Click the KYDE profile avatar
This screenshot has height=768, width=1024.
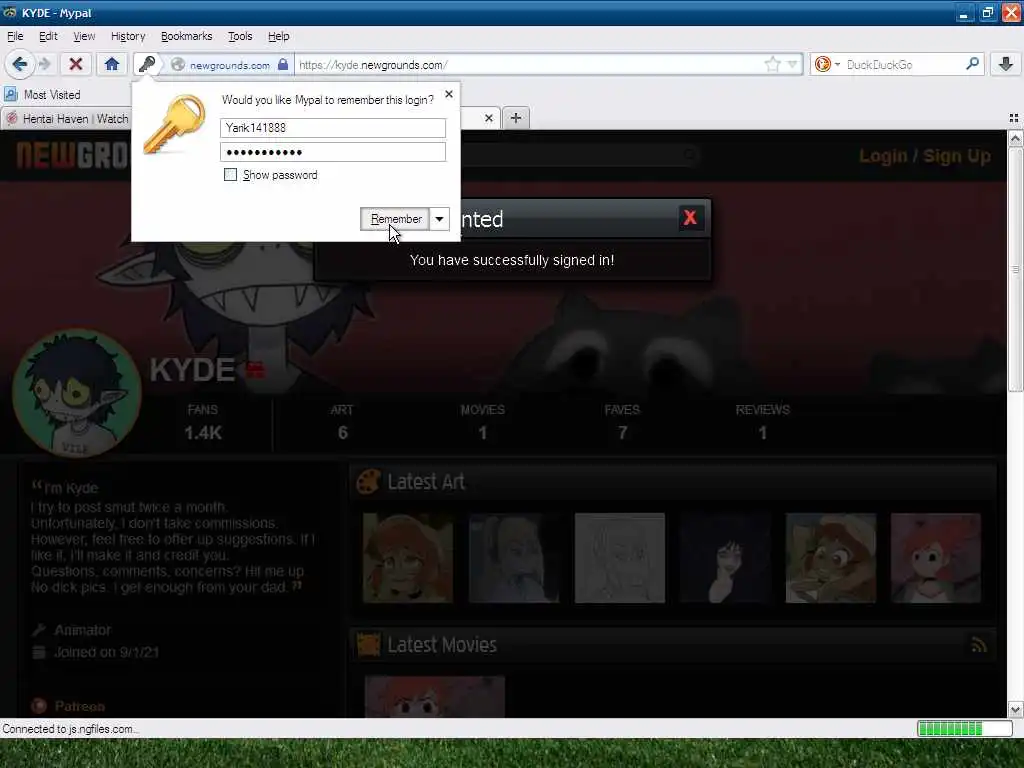[76, 393]
